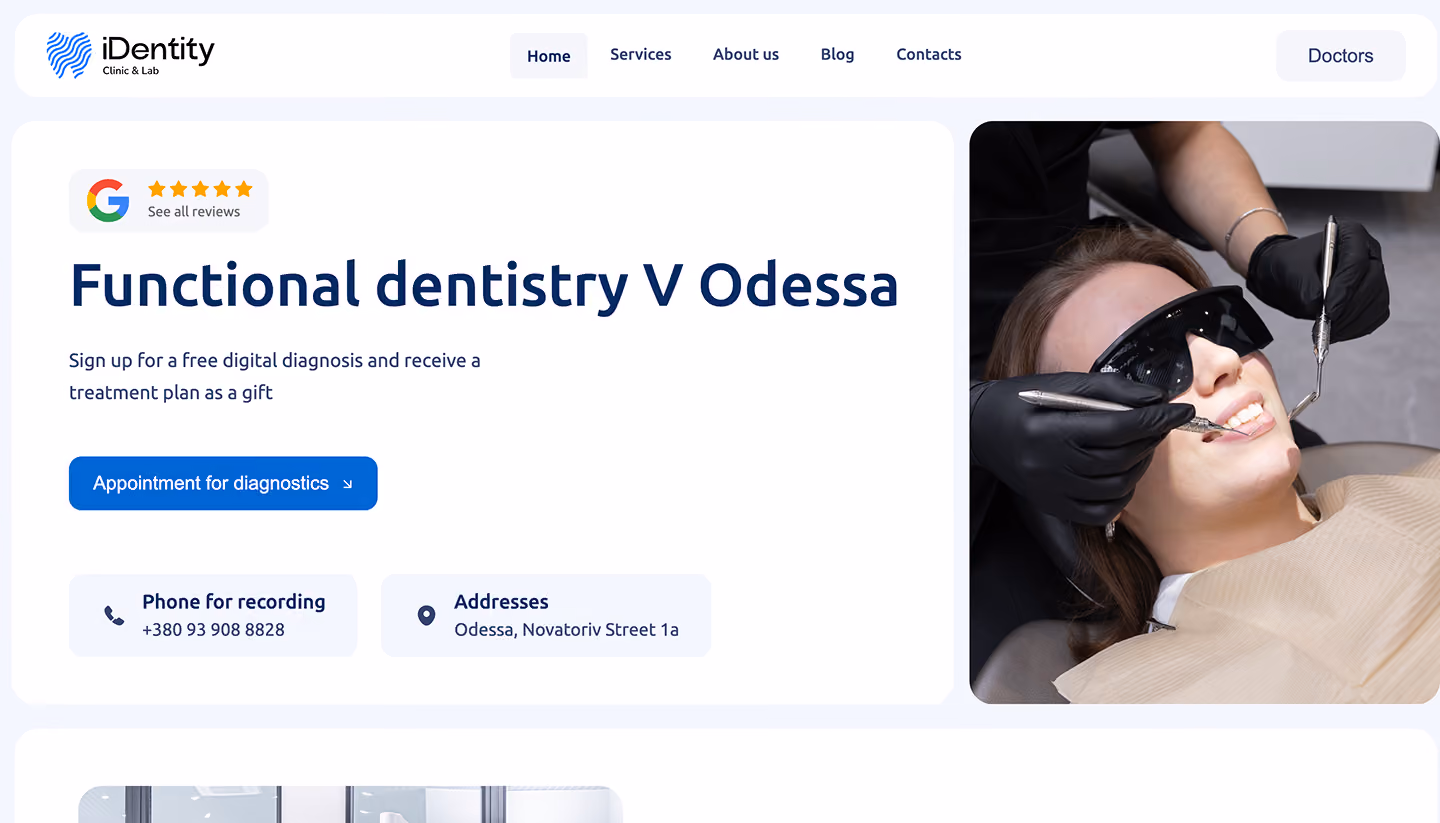Click the dental patient photo

pos(1205,412)
